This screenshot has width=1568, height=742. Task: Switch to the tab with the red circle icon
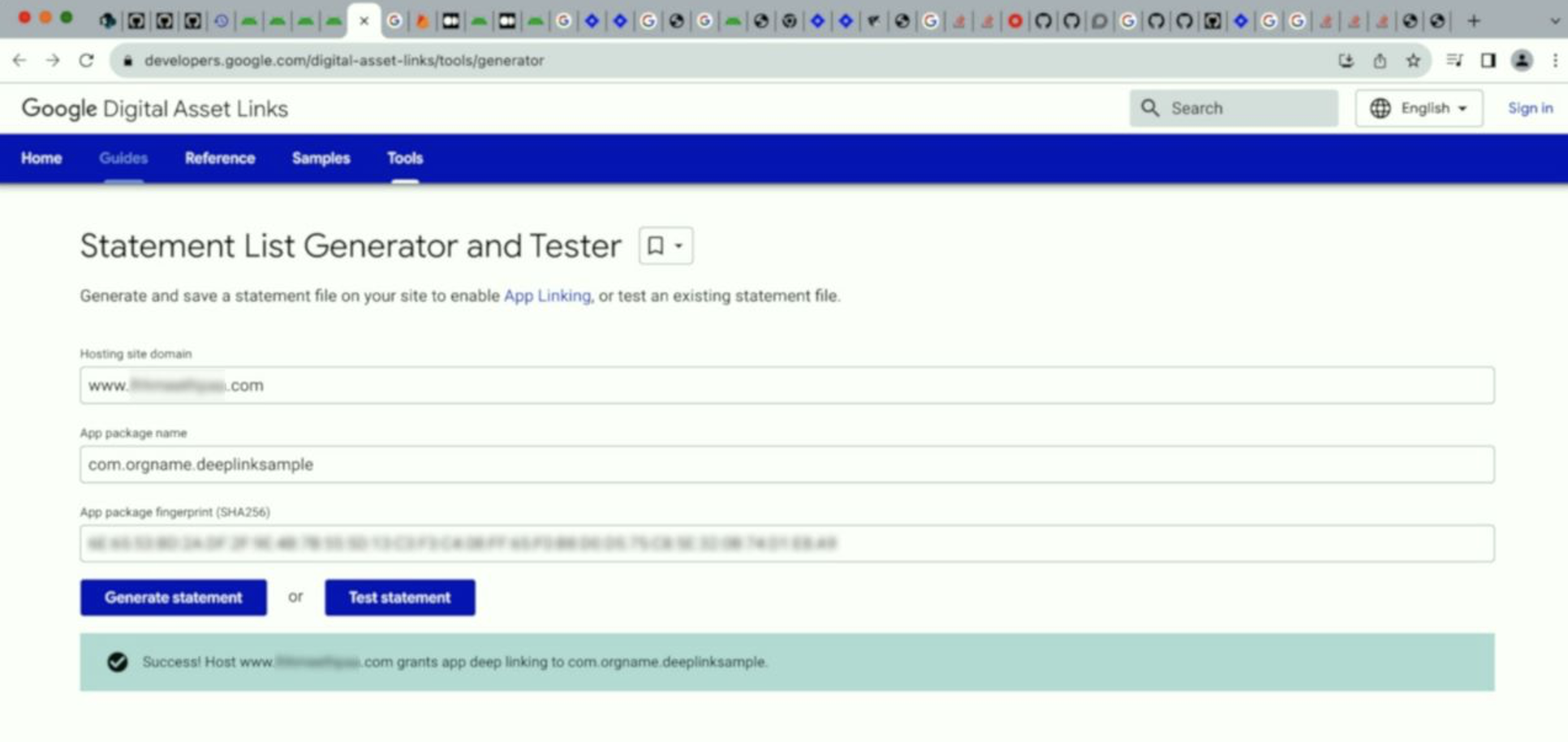click(1014, 21)
